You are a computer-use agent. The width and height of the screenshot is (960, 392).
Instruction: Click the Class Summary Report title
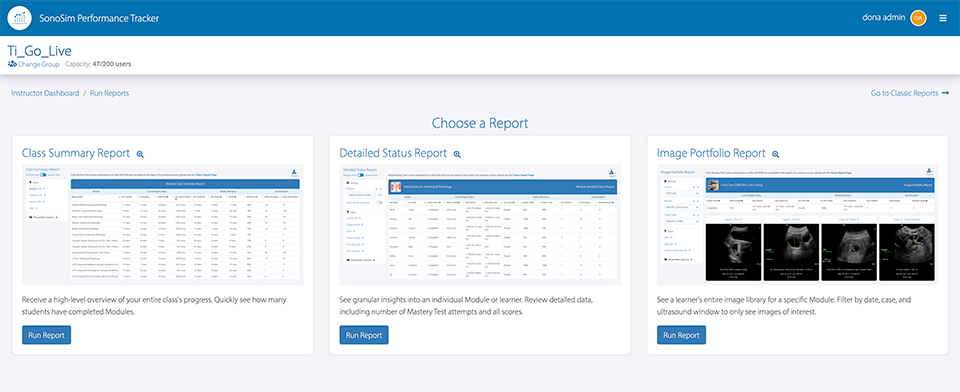pyautogui.click(x=76, y=153)
